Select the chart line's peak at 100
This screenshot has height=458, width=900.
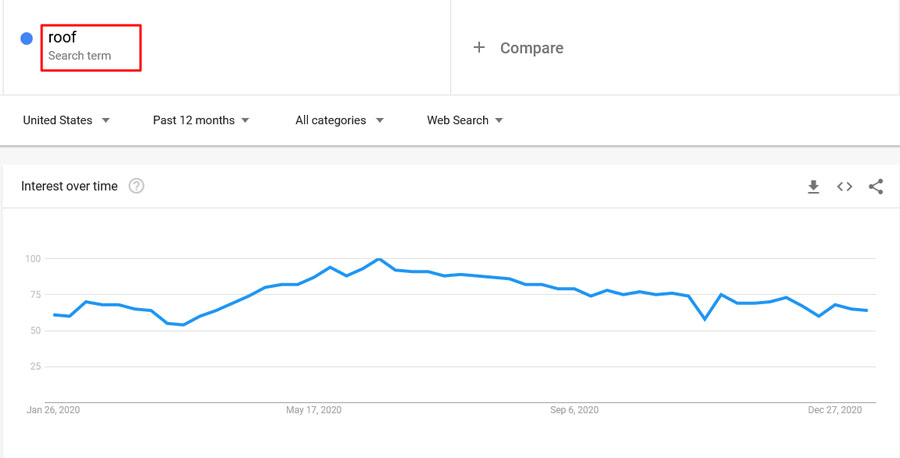(379, 259)
